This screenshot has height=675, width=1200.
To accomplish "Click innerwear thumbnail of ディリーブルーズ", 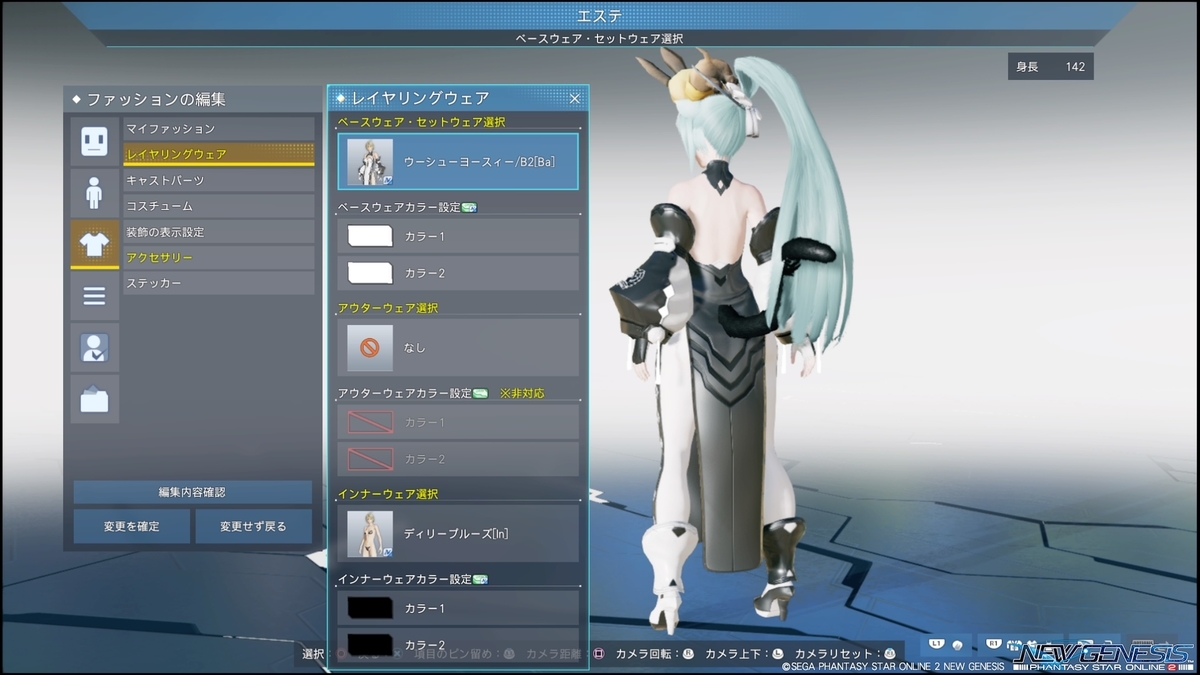I will tap(370, 533).
